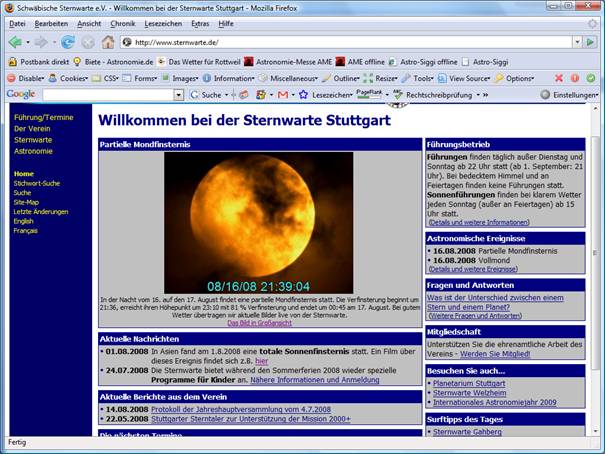Click the Werden Sie Mitglied! link

(x=495, y=354)
